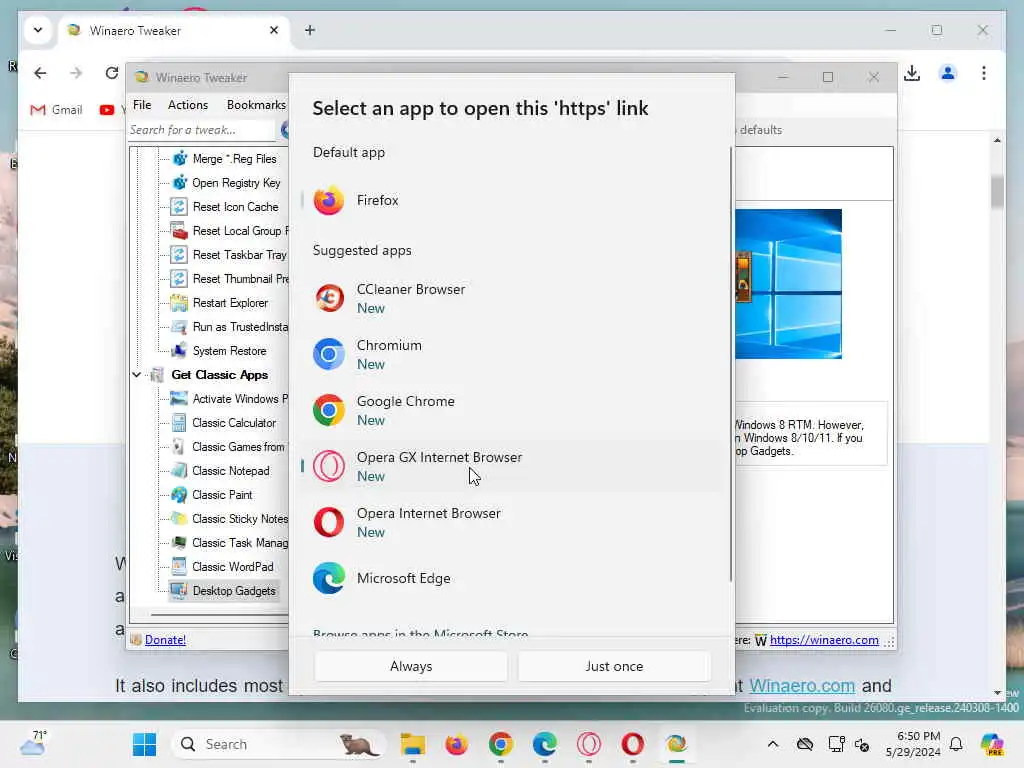Select Open Registry Key in the tree
This screenshot has width=1024, height=768.
click(236, 183)
